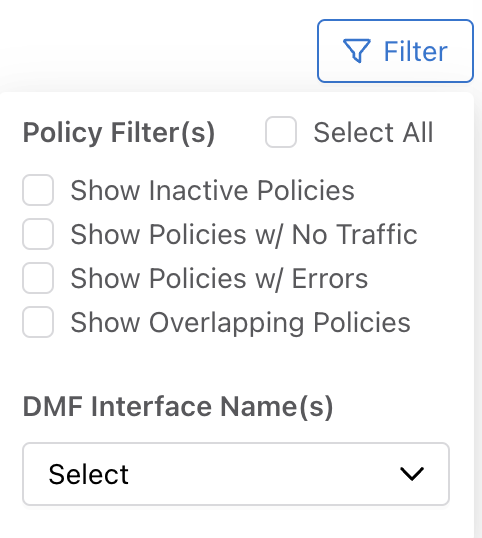Click the Policy Filter(s) heading
The image size is (482, 538).
119,132
